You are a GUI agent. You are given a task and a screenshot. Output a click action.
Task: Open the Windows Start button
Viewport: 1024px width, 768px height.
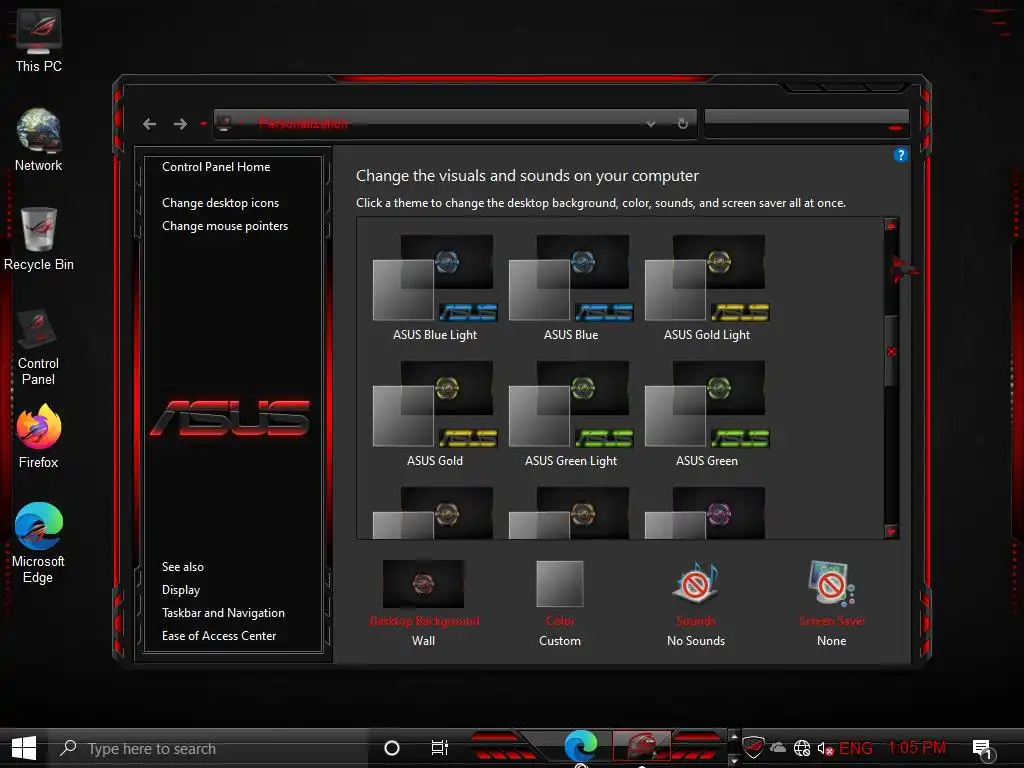pyautogui.click(x=24, y=748)
